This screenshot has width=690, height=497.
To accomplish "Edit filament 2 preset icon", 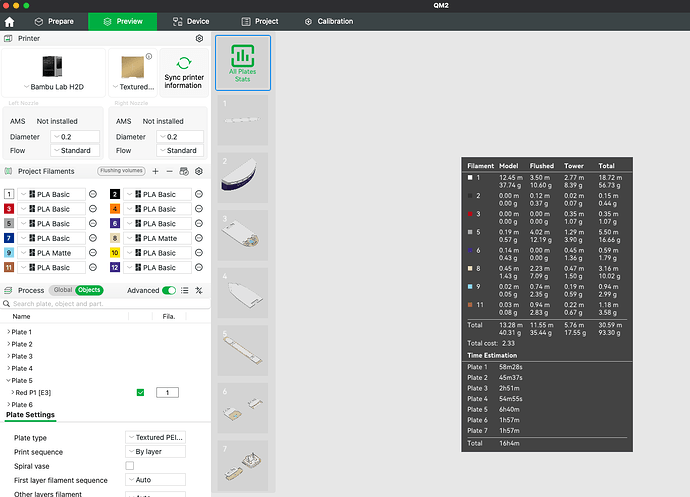I will click(x=199, y=194).
